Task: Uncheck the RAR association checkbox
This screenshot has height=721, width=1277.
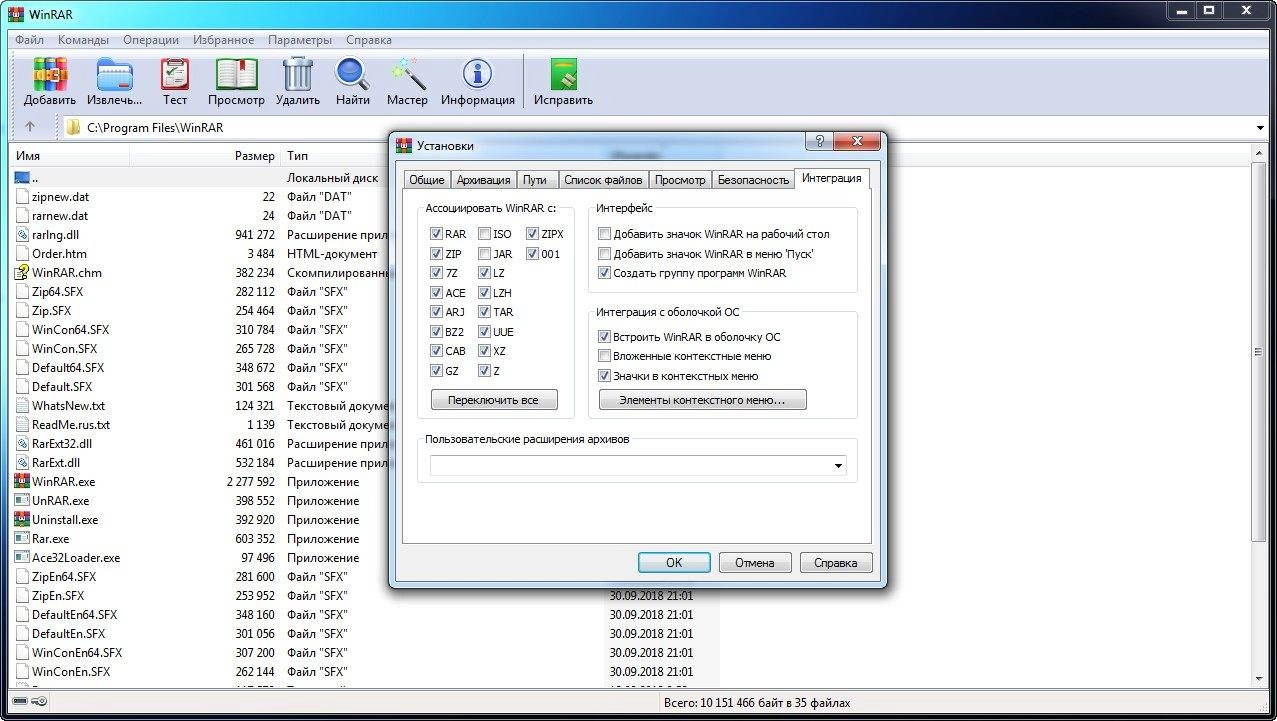Action: point(436,234)
